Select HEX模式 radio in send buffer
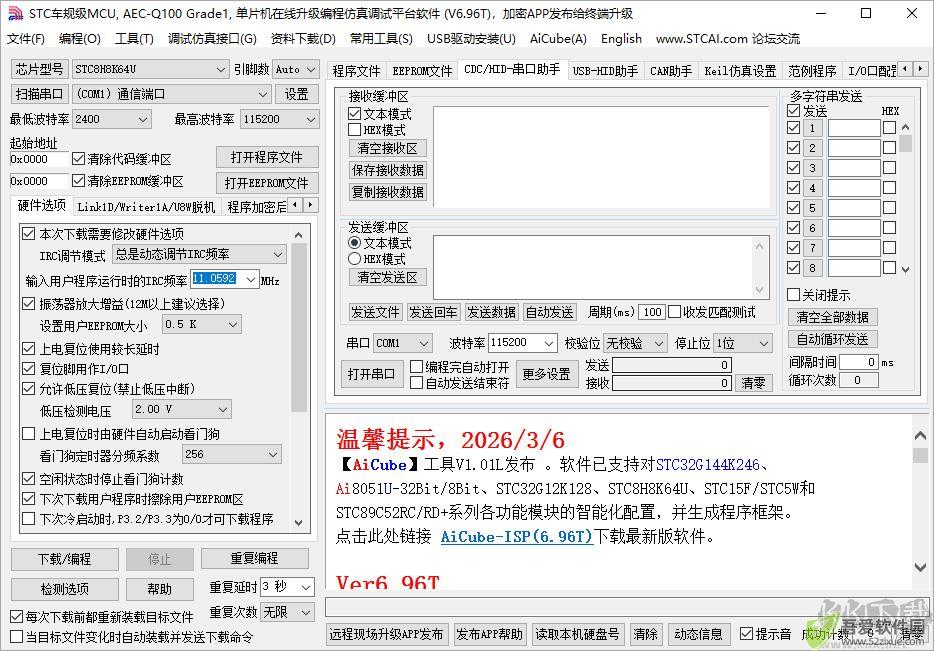 tap(354, 258)
